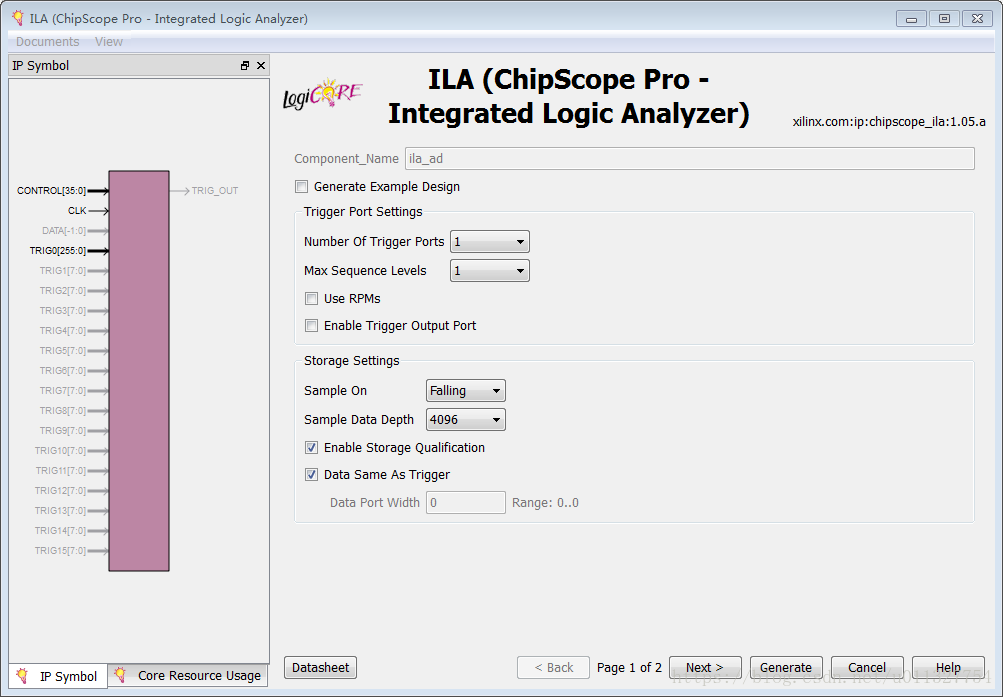The image size is (1003, 697).
Task: Uncheck Enable Storage Qualification
Action: [x=312, y=448]
